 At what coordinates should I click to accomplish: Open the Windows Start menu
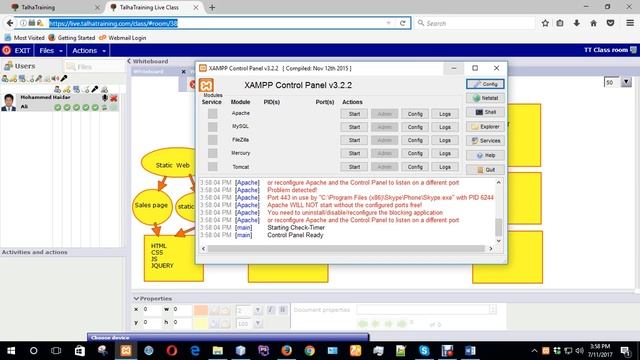[x=11, y=351]
